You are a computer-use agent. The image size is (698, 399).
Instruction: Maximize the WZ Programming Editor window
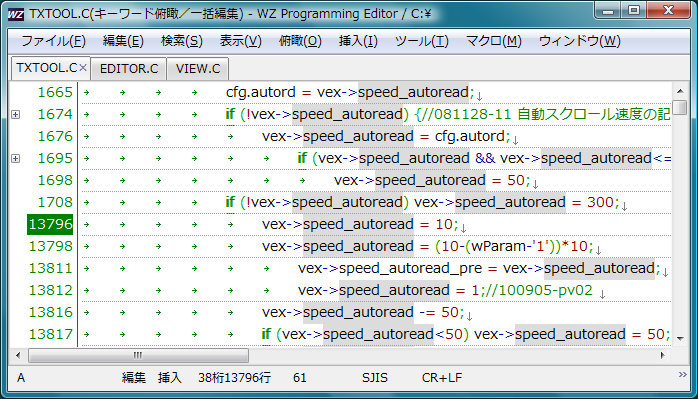[634, 11]
